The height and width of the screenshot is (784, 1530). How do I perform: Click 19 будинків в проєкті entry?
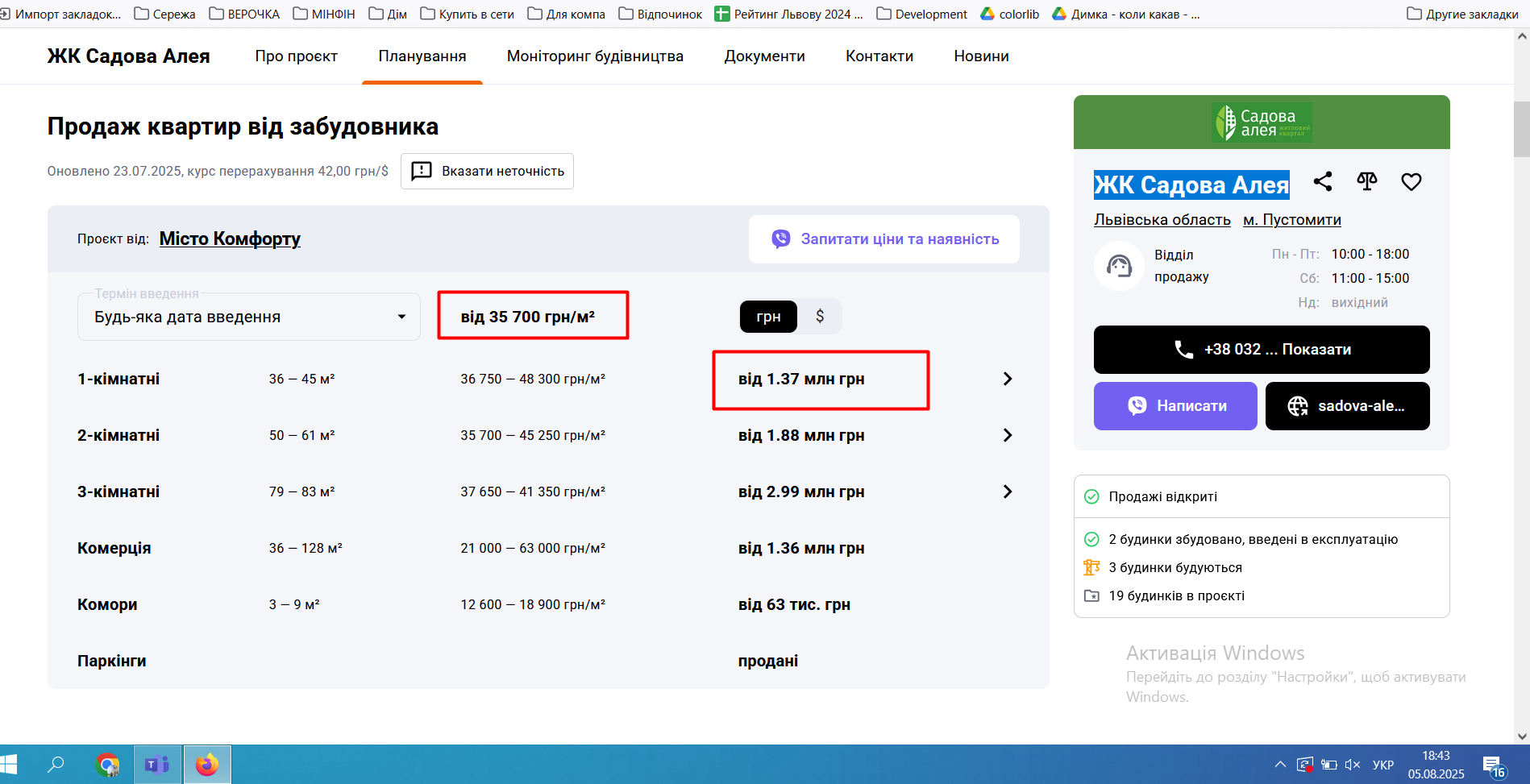[1177, 595]
